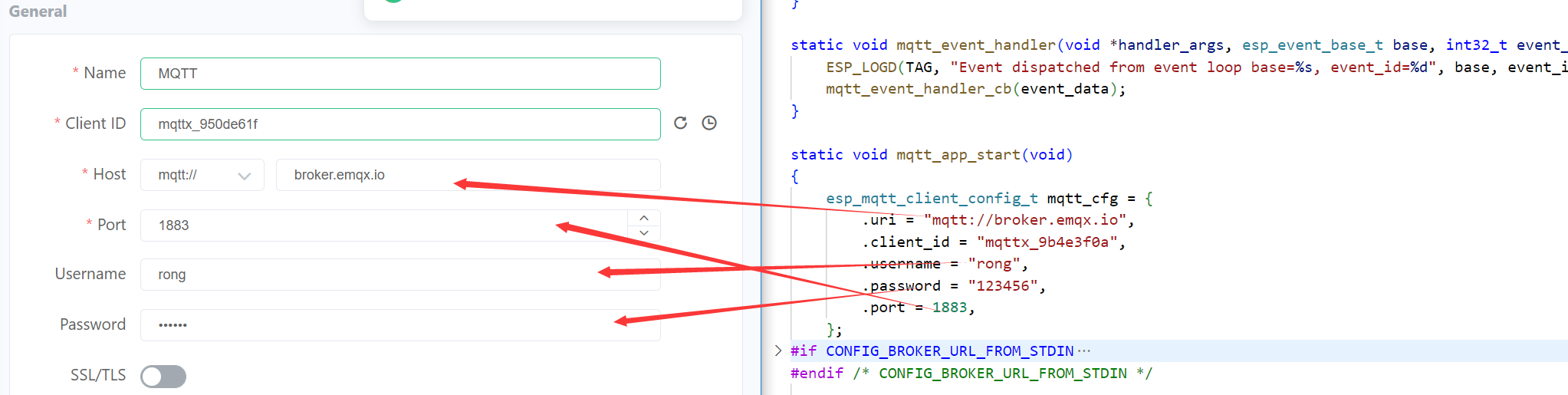The image size is (1568, 395).
Task: Click the .uri line in mqtt_cfg
Action: [x=998, y=220]
